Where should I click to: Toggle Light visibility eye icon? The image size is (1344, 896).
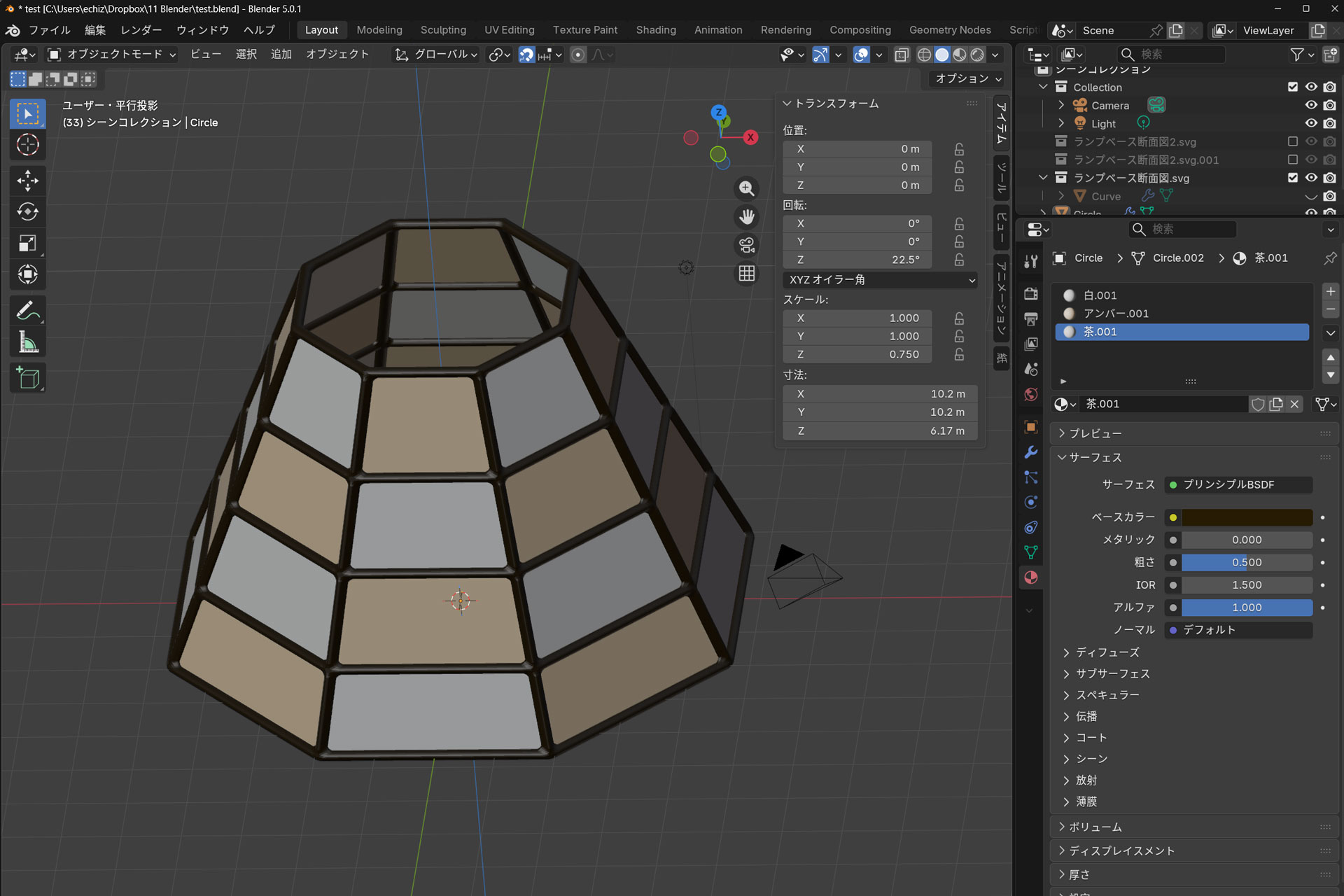[x=1311, y=123]
